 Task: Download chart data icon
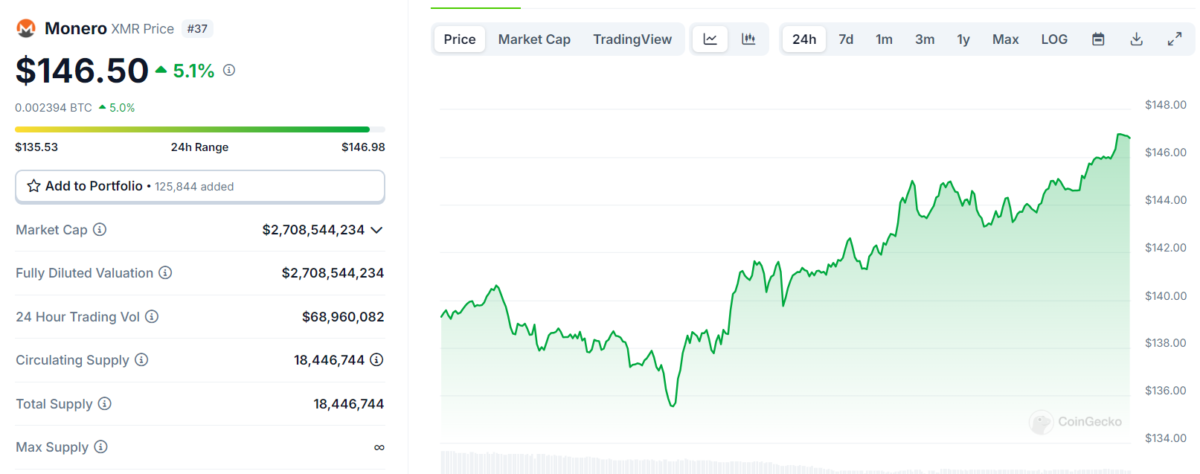(1136, 39)
